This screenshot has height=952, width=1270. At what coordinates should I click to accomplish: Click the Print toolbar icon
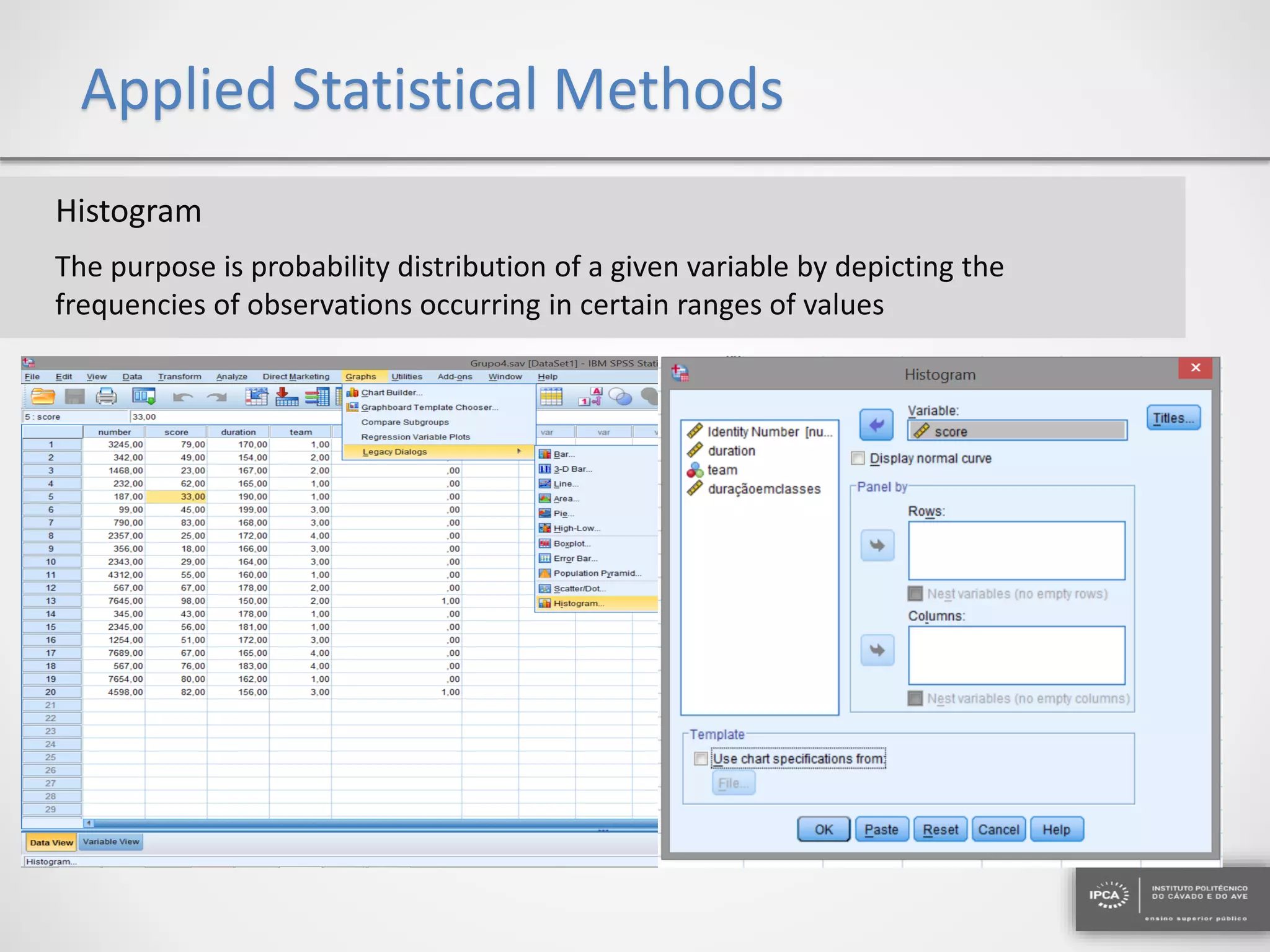coord(107,397)
